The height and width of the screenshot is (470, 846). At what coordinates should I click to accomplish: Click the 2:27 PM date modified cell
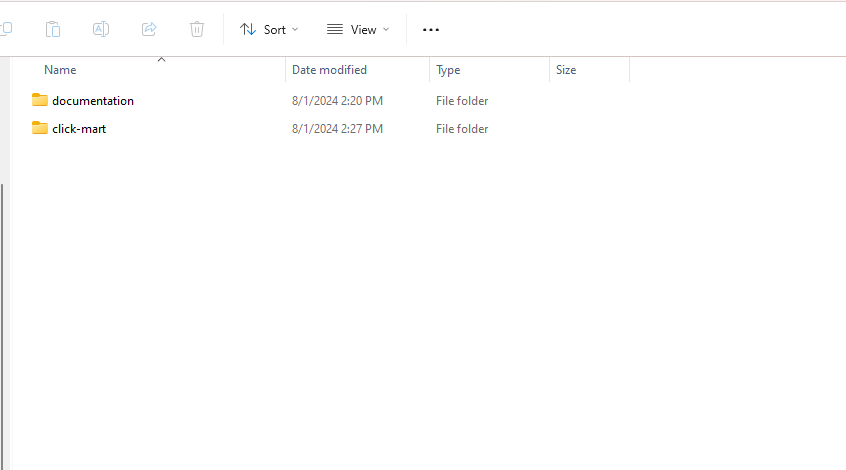point(337,129)
